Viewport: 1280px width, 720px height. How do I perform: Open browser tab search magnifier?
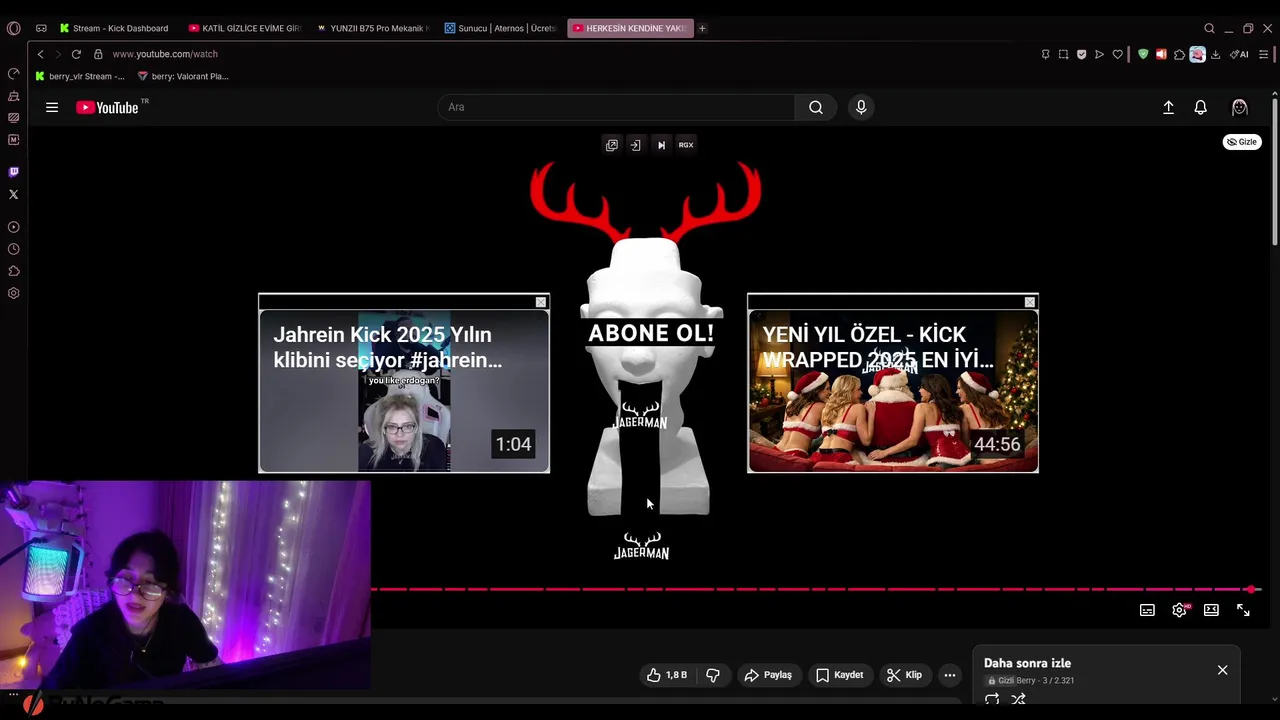click(1209, 28)
